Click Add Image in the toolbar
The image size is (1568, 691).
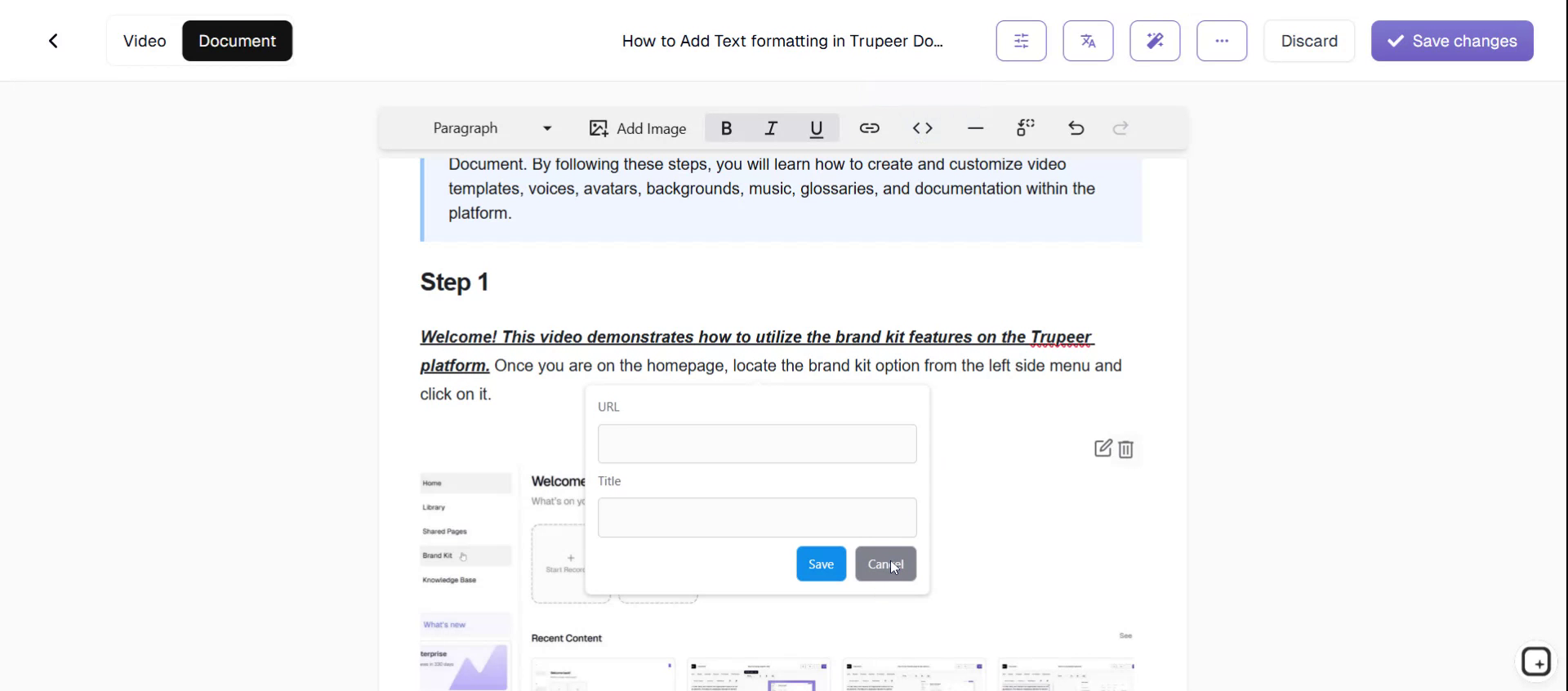tap(638, 128)
